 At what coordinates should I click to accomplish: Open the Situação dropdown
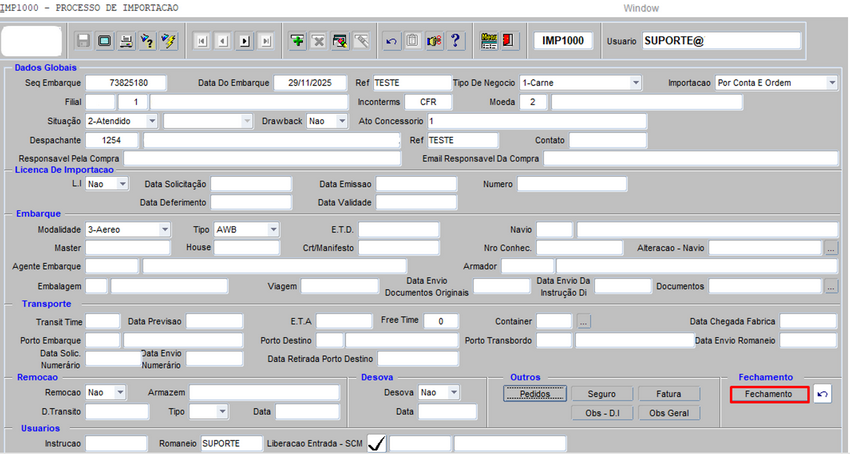coord(151,121)
